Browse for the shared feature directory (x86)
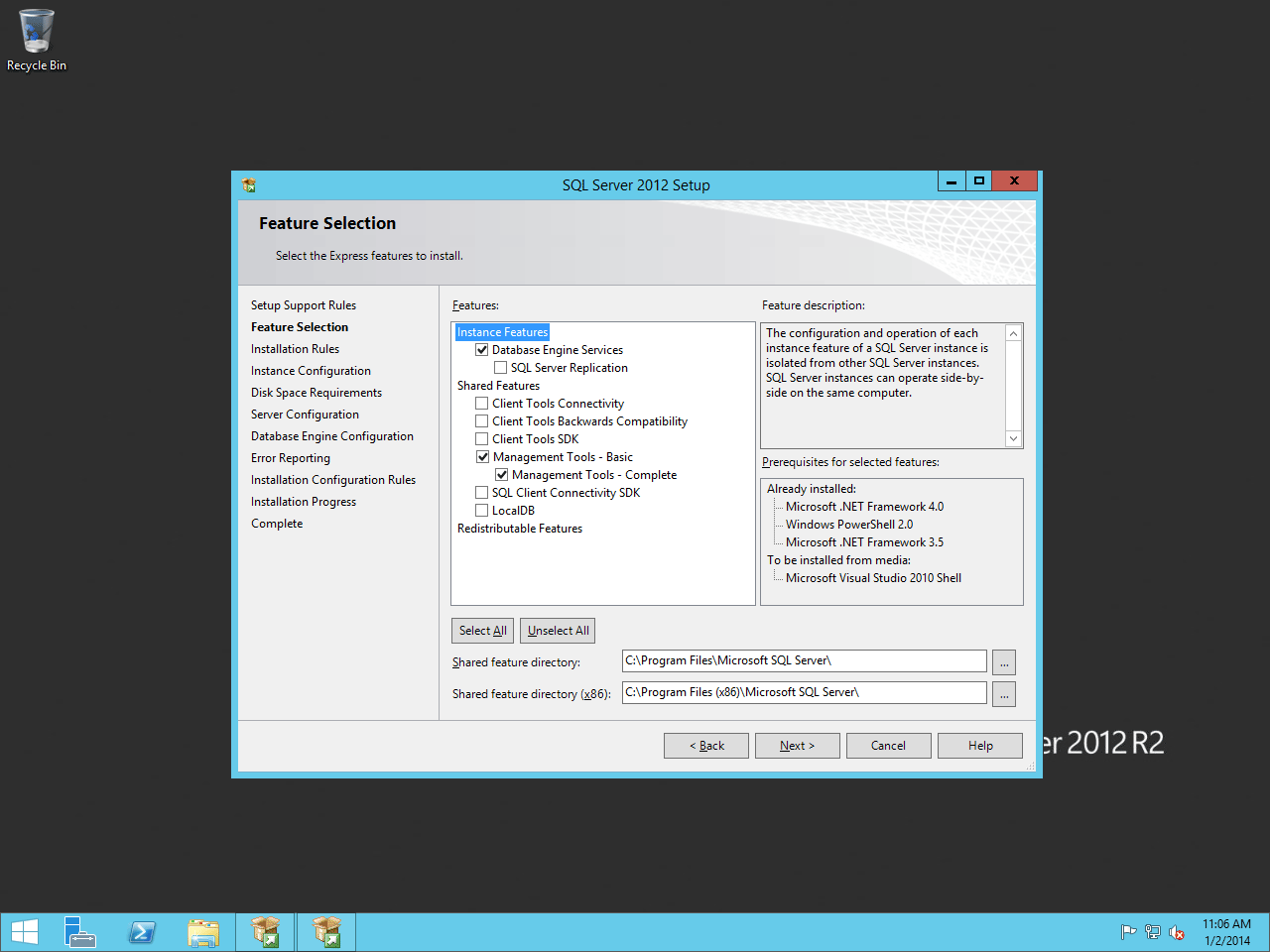The height and width of the screenshot is (952, 1270). pos(1004,694)
